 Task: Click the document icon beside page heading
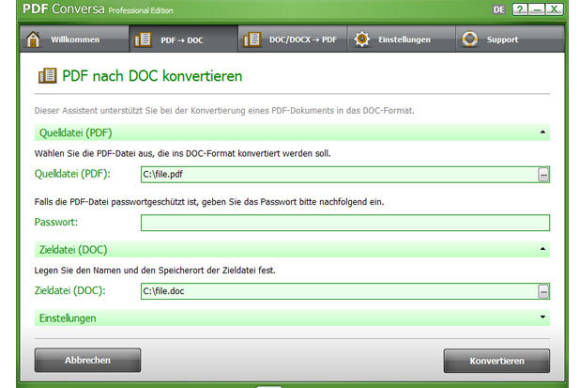[x=47, y=76]
